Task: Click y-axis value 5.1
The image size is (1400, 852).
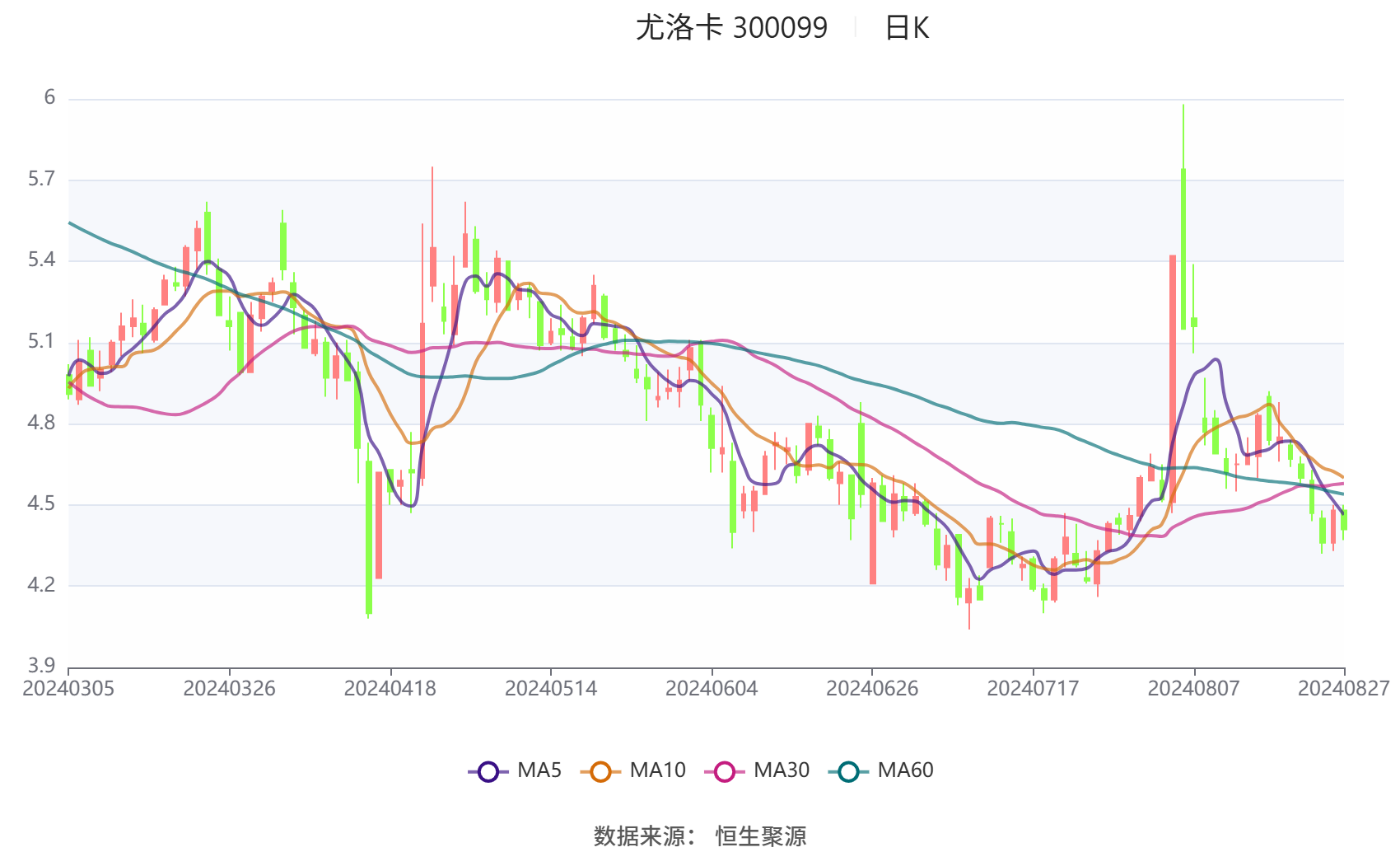Action: pos(42,342)
